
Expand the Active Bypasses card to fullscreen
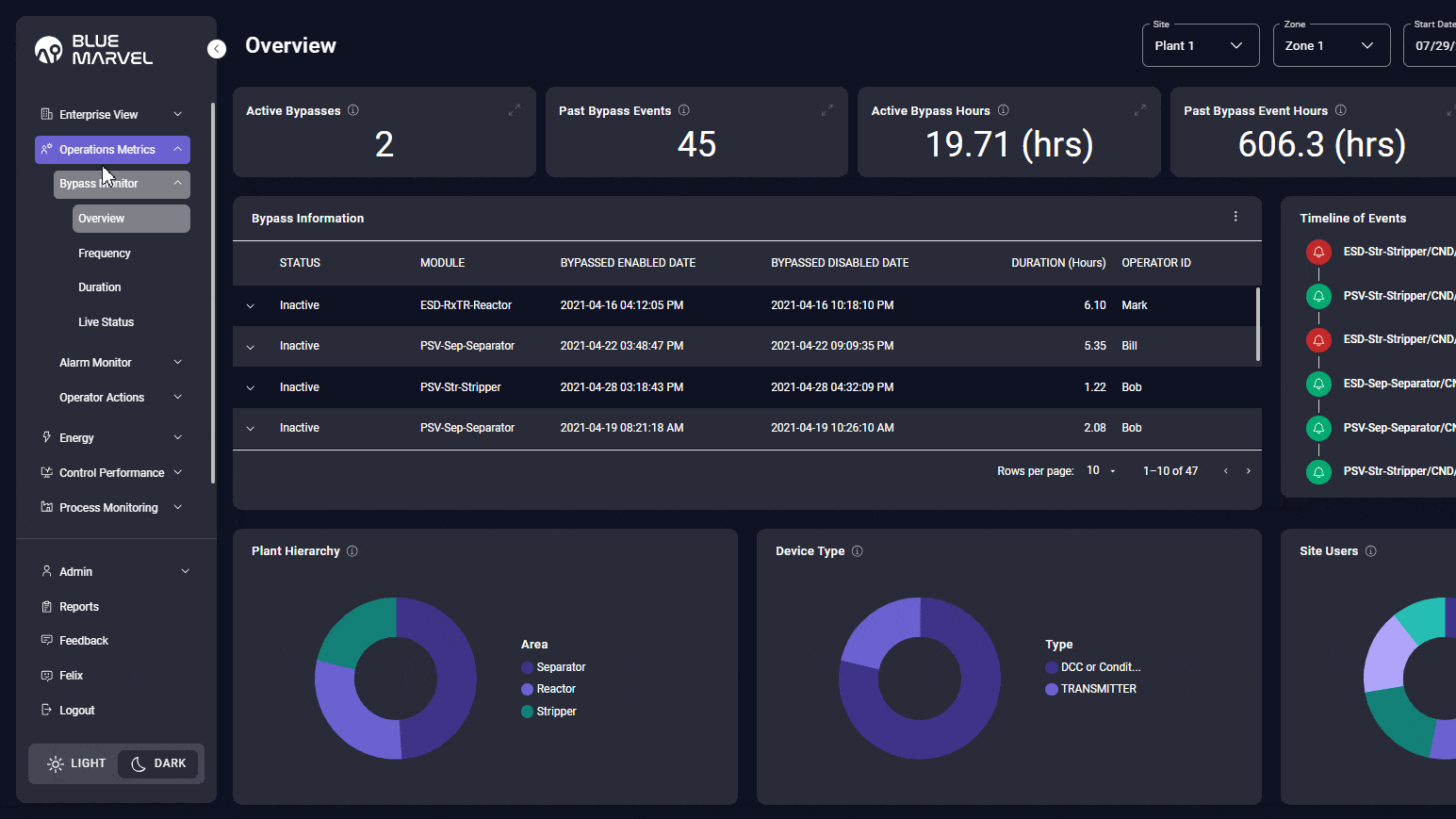[x=515, y=109]
